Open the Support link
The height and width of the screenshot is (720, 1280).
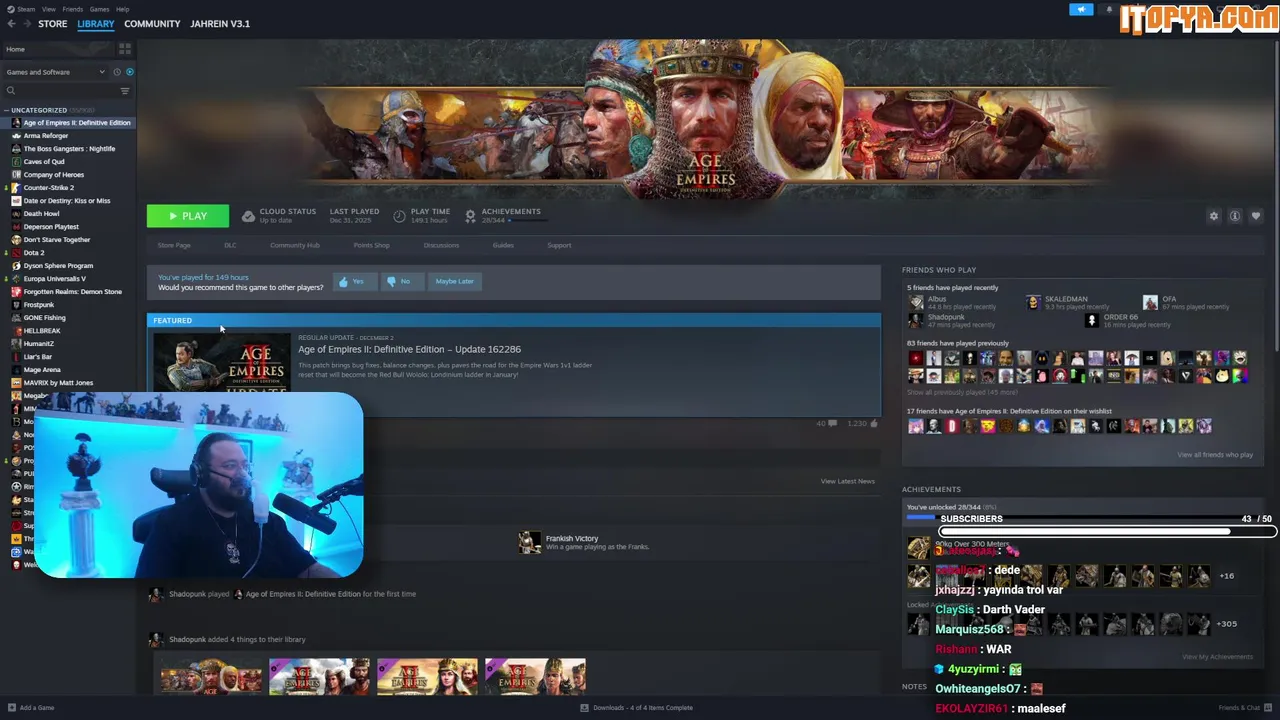[x=559, y=246]
